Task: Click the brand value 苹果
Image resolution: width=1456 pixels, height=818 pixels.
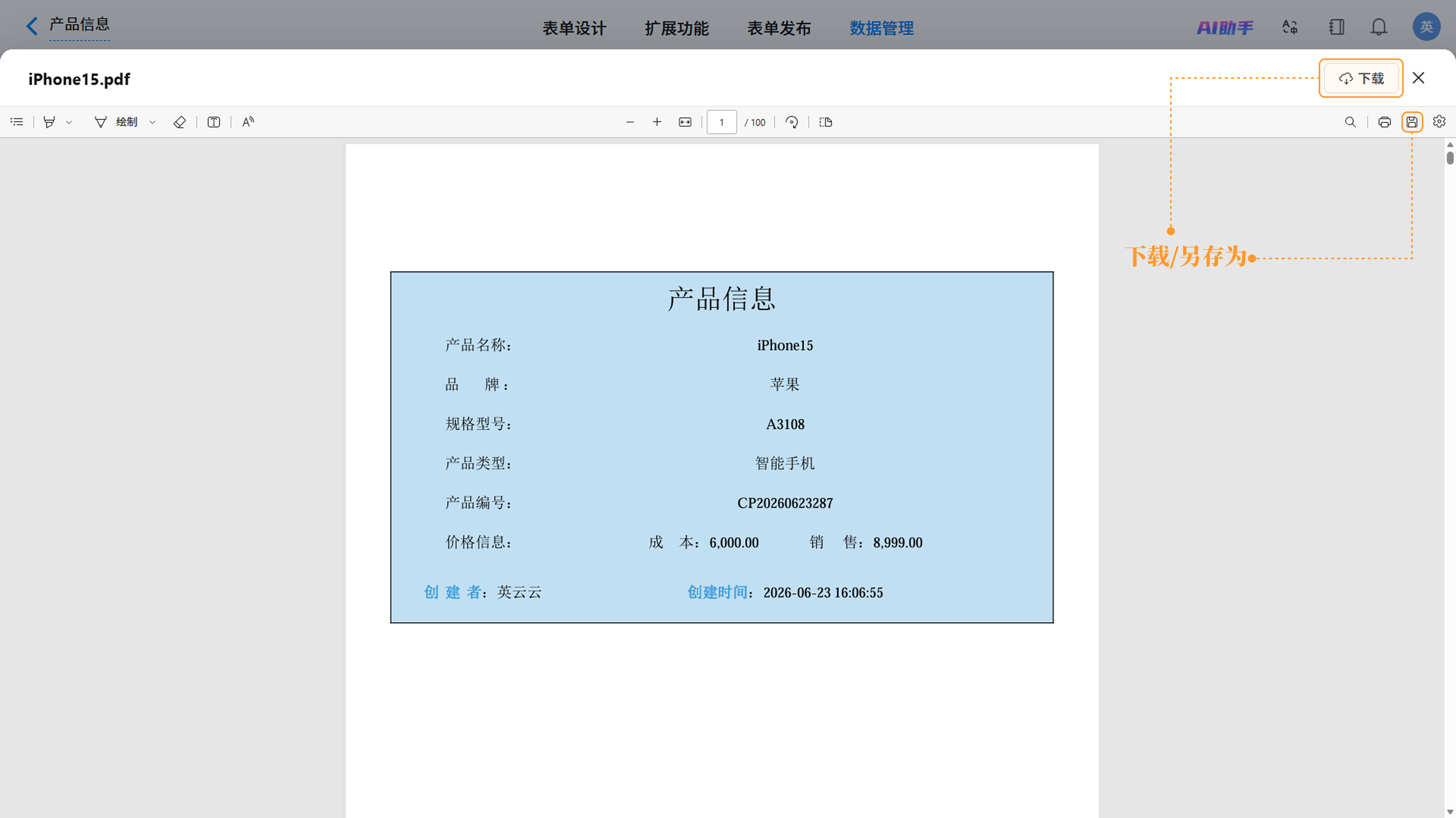Action: 785,385
